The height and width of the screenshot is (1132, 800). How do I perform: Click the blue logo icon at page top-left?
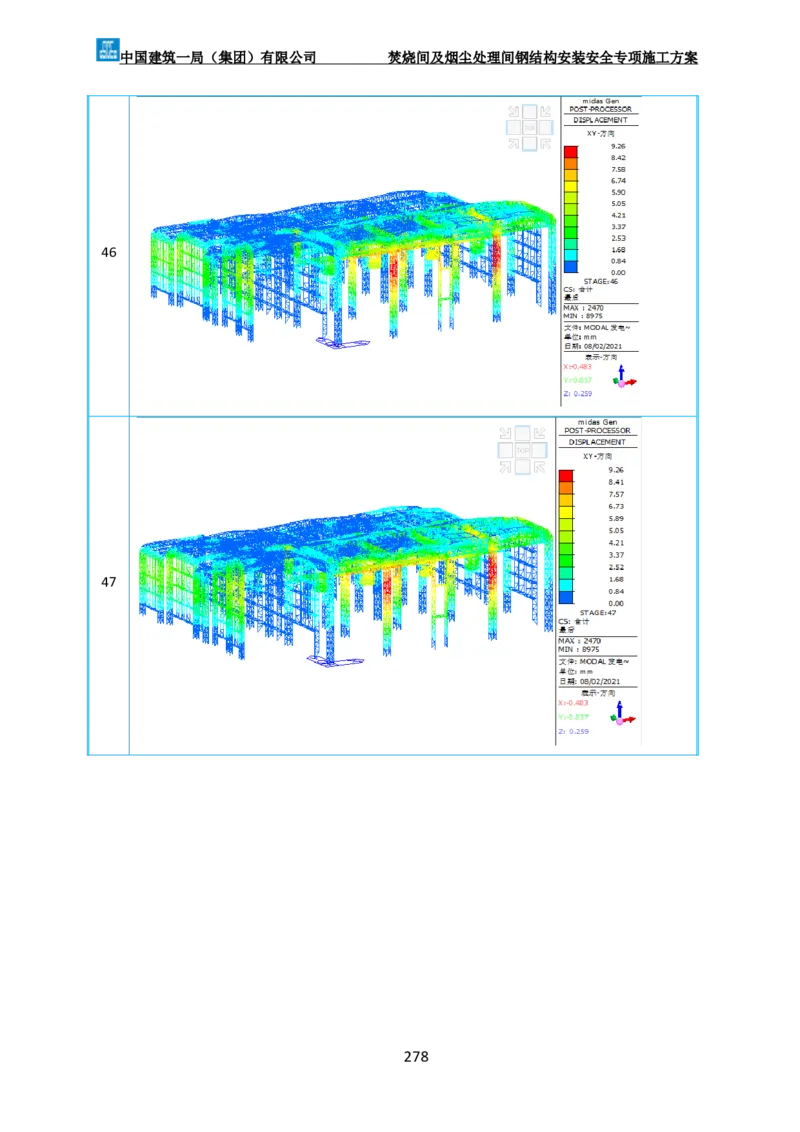click(x=107, y=48)
